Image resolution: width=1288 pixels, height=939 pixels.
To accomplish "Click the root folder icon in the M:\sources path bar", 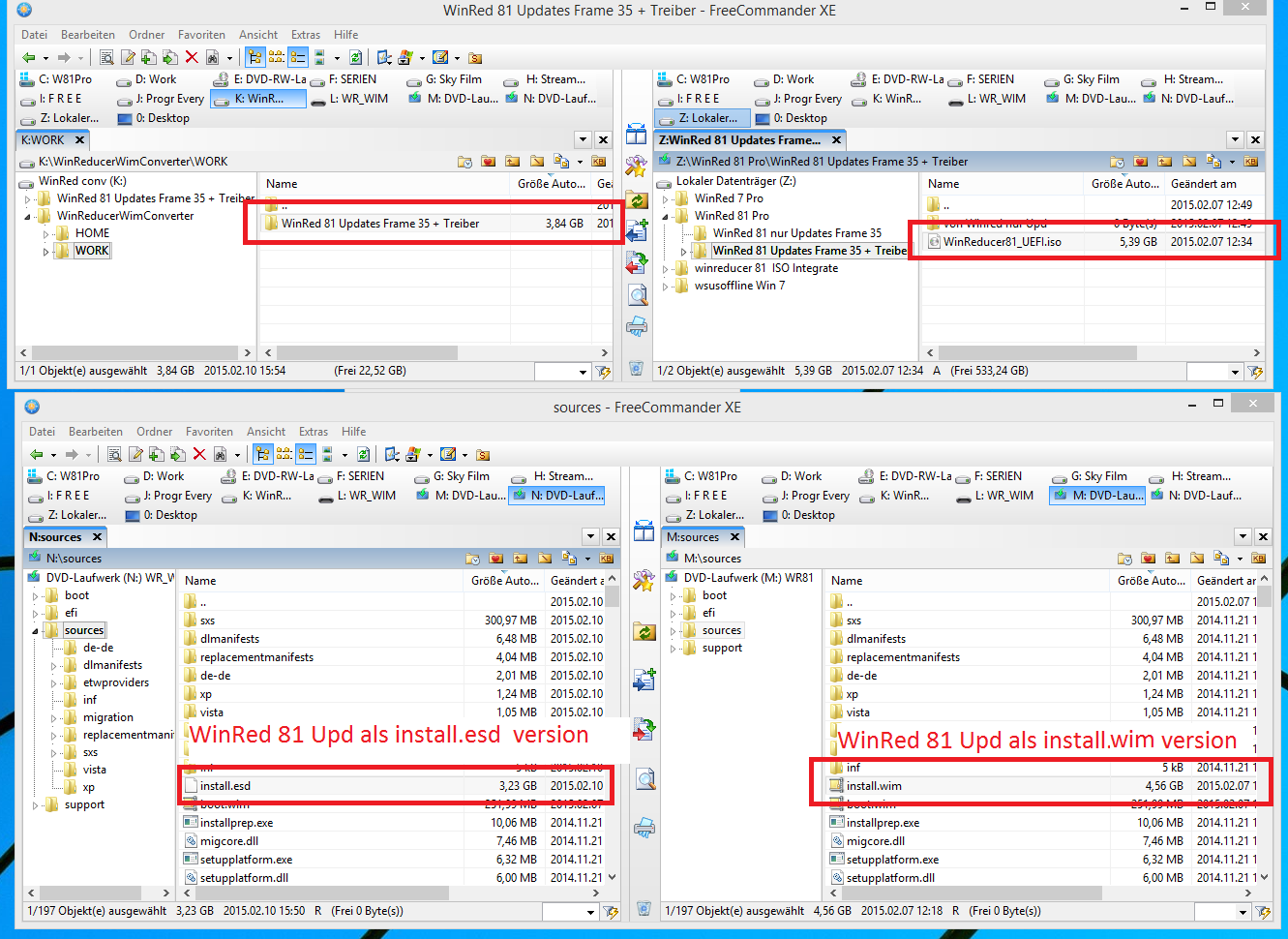I will tap(1196, 559).
